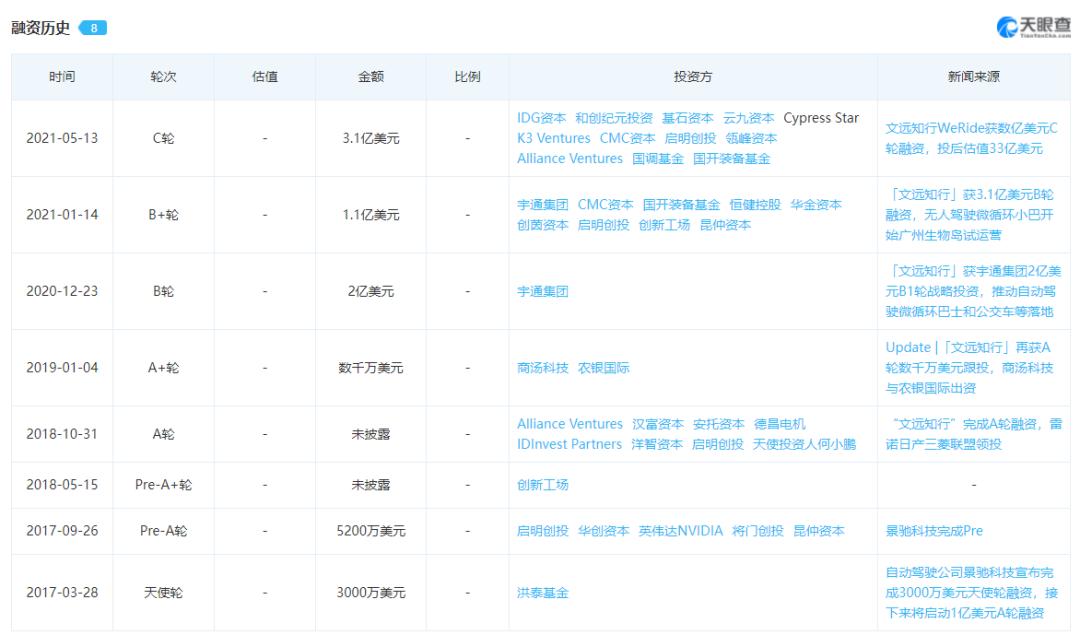The width and height of the screenshot is (1080, 635).
Task: Open 领峰资本 investor link
Action: pos(751,138)
